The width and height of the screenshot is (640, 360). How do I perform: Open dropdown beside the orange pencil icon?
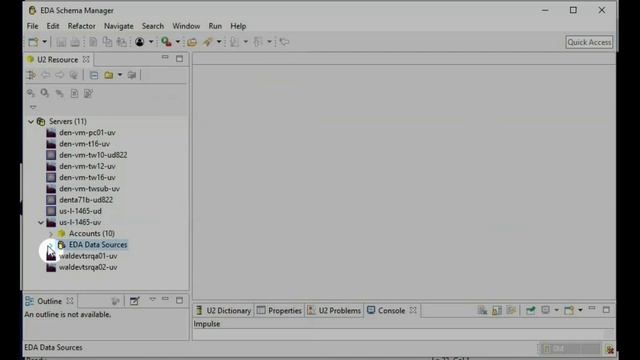pos(219,42)
